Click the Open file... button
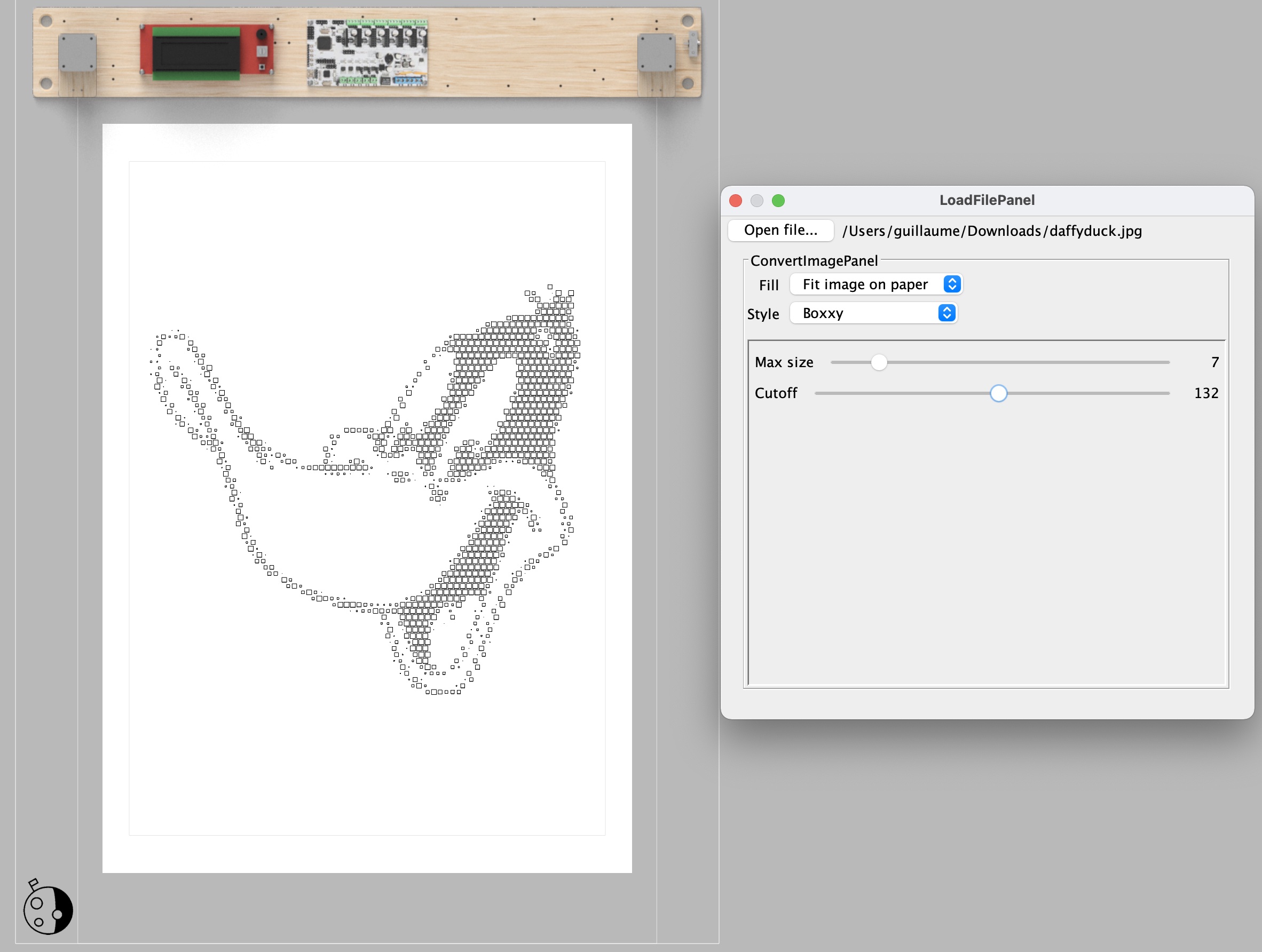The width and height of the screenshot is (1262, 952). pos(780,230)
